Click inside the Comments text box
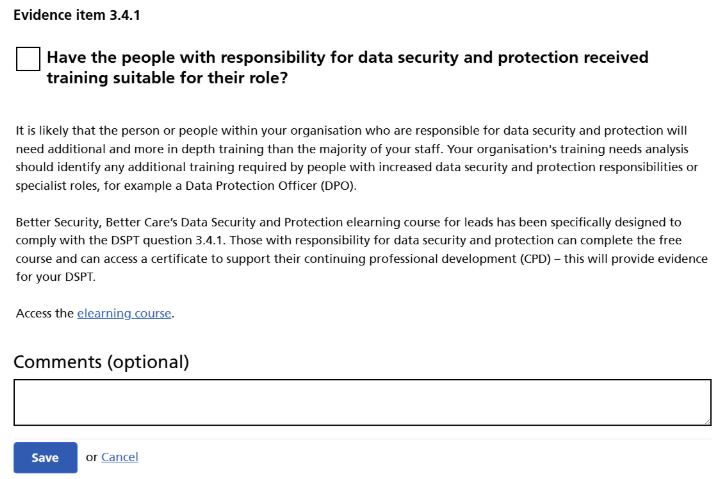The image size is (717, 479). tap(360, 402)
